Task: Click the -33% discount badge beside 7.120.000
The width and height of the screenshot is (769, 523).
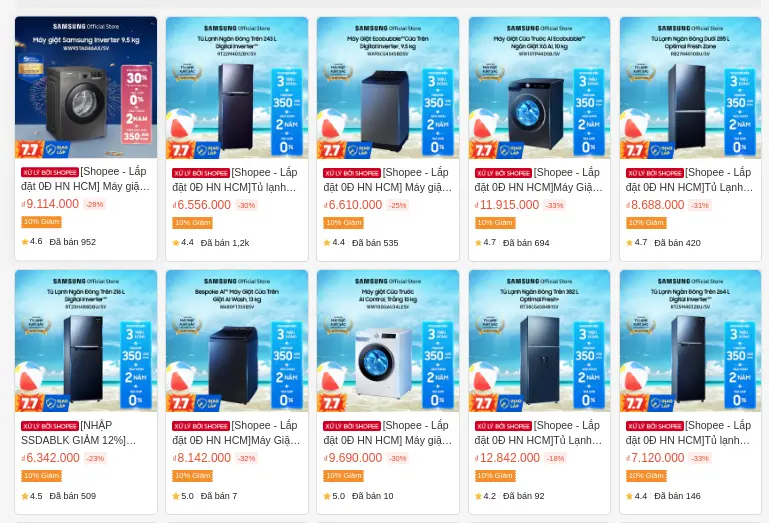Action: click(x=700, y=458)
